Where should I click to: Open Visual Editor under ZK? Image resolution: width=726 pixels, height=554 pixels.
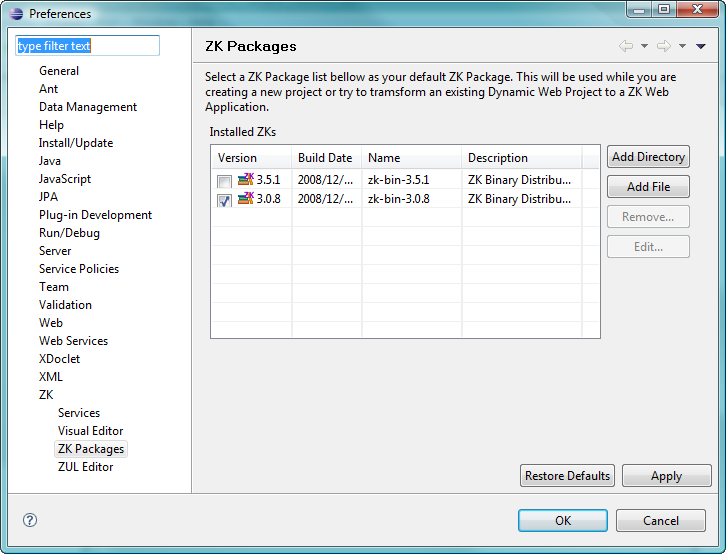point(91,431)
